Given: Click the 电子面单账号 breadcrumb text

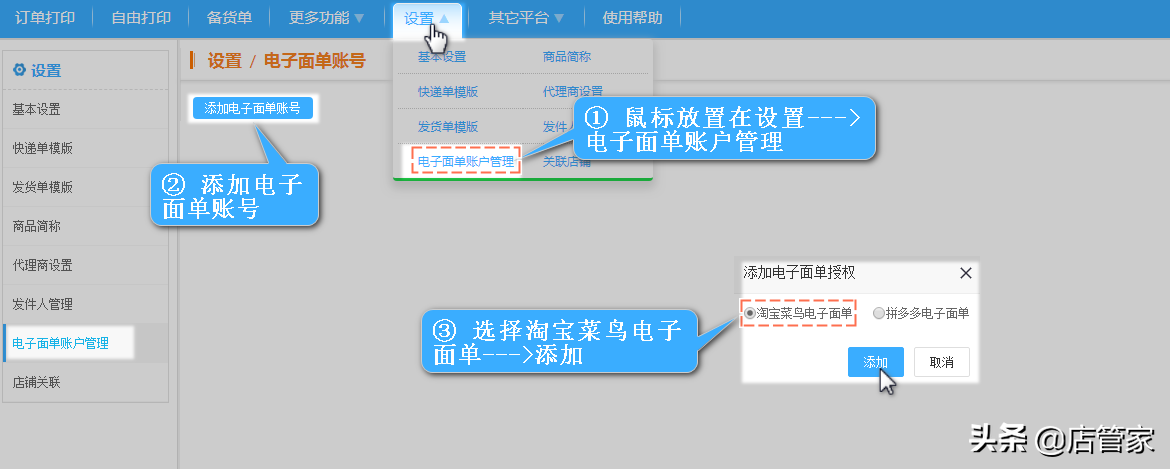Looking at the screenshot, I should 314,61.
